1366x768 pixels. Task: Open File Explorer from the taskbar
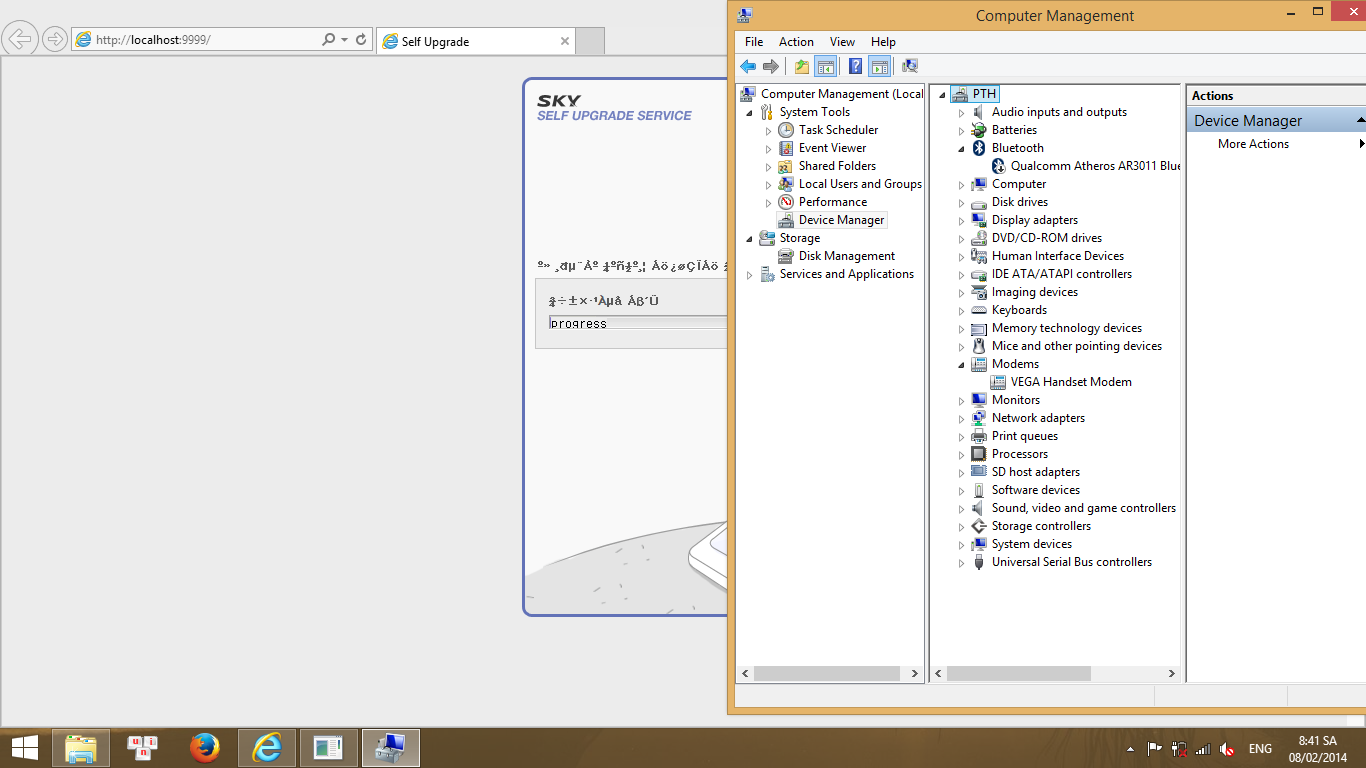click(x=81, y=747)
